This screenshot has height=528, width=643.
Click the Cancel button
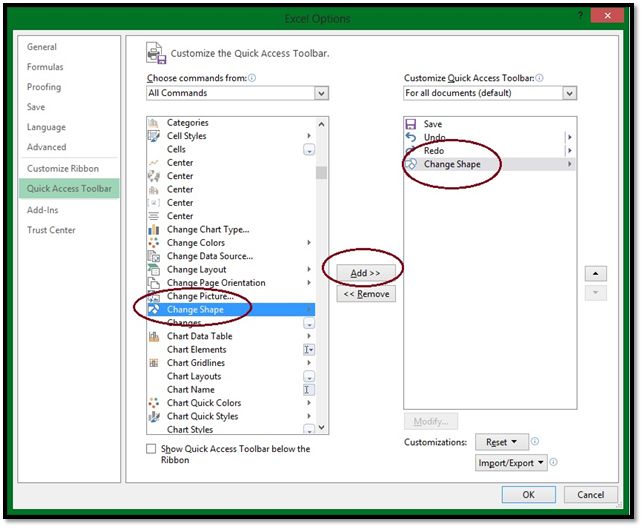click(591, 495)
